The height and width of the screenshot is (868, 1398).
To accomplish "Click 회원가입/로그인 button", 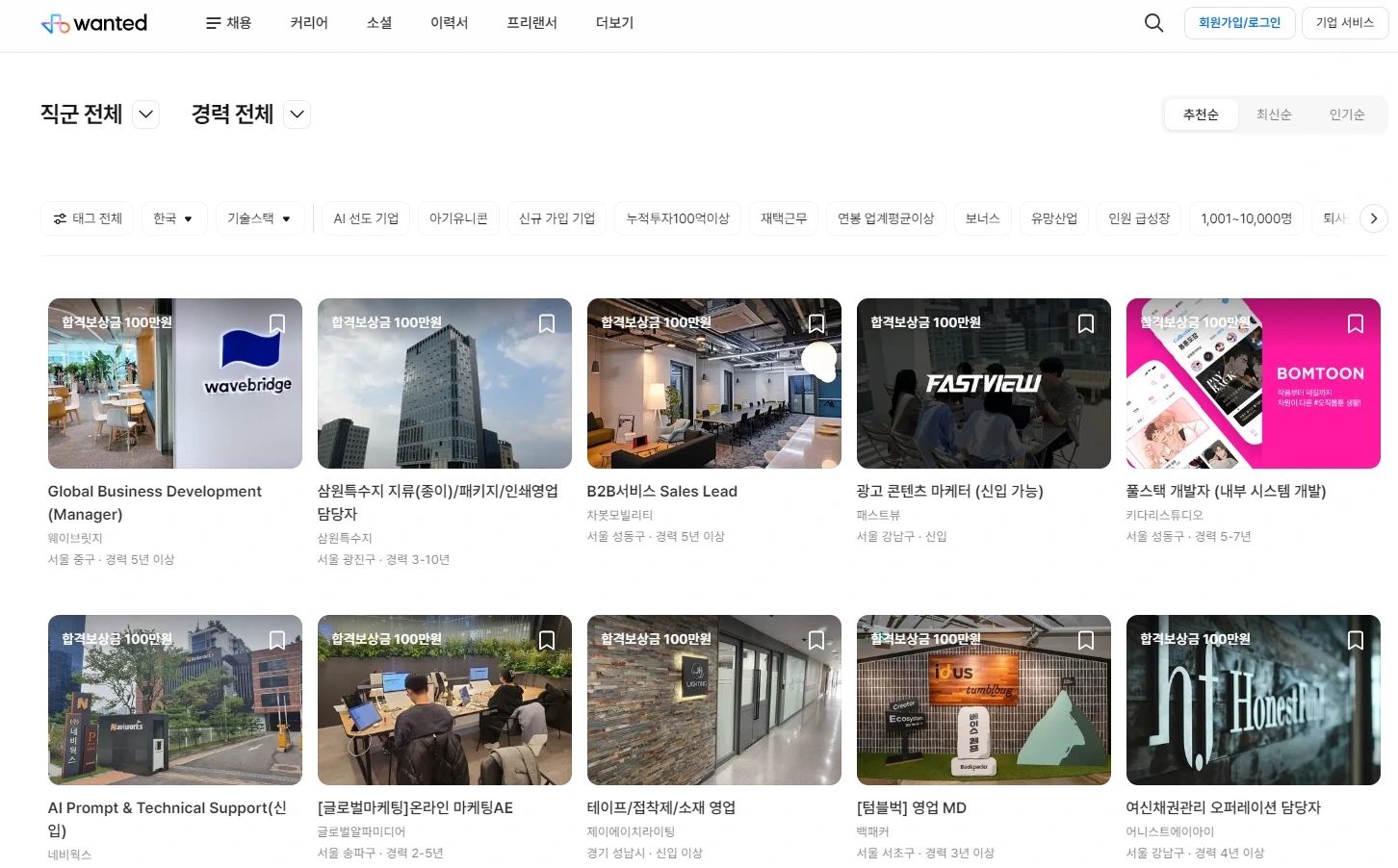I will click(x=1239, y=23).
